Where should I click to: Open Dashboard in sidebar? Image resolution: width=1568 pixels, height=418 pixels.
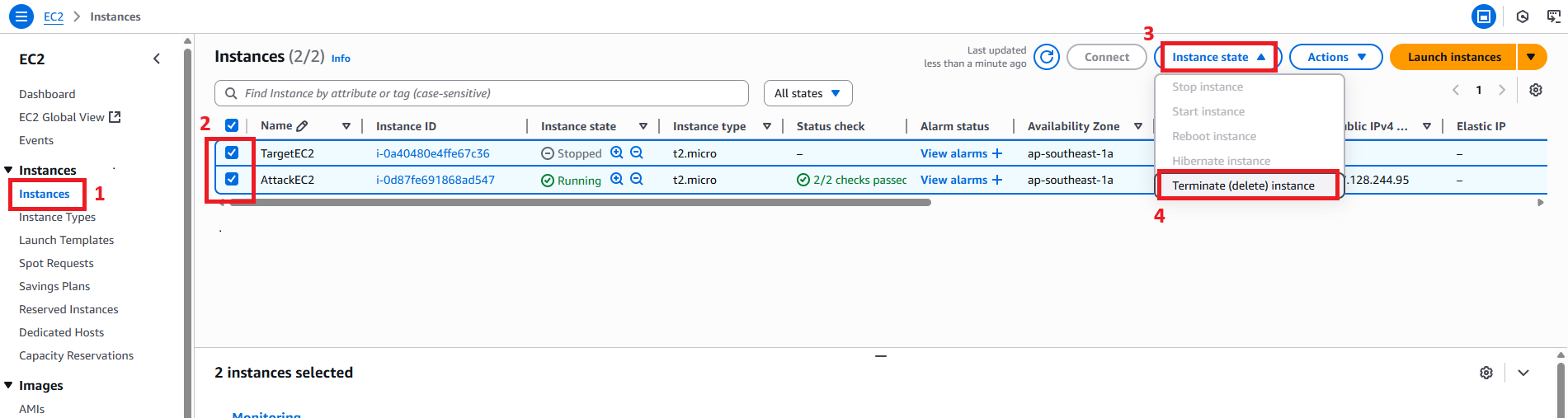(47, 94)
